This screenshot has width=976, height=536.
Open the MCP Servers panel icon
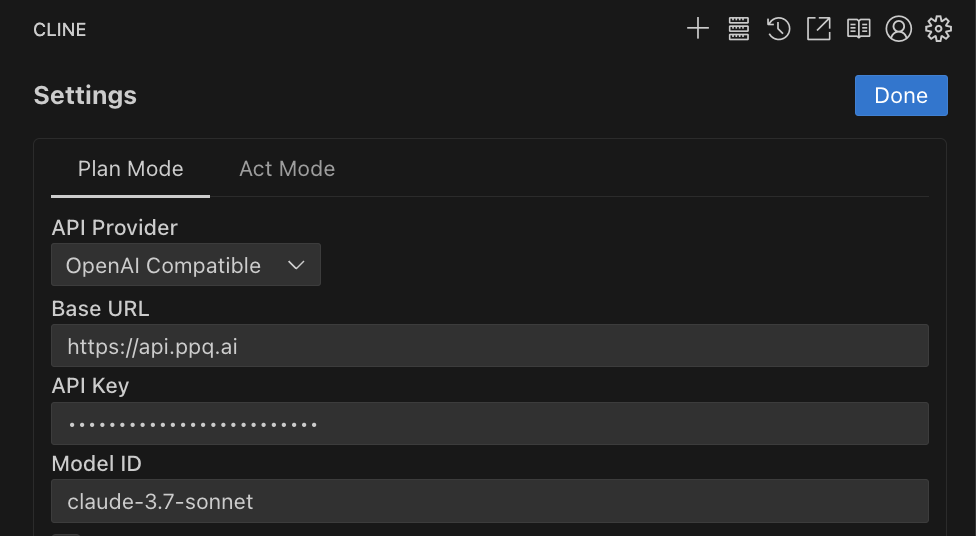pos(738,29)
